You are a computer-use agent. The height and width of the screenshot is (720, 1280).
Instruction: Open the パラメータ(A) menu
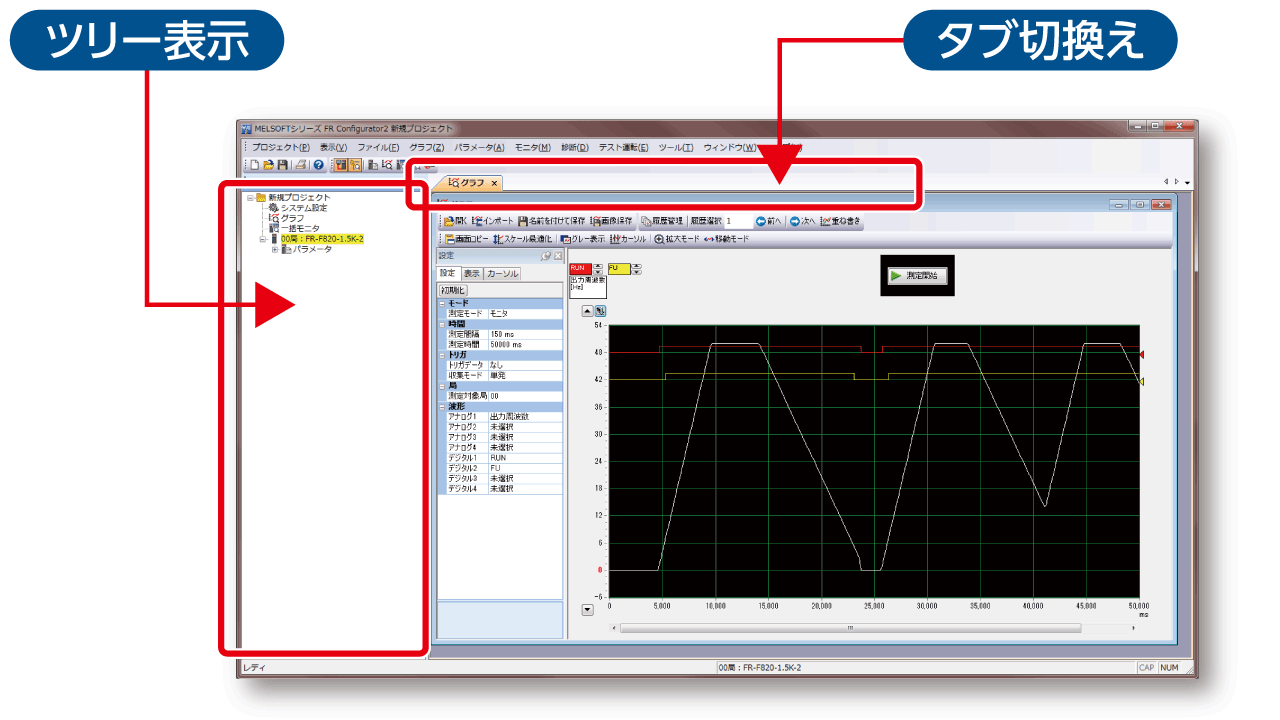pos(479,147)
